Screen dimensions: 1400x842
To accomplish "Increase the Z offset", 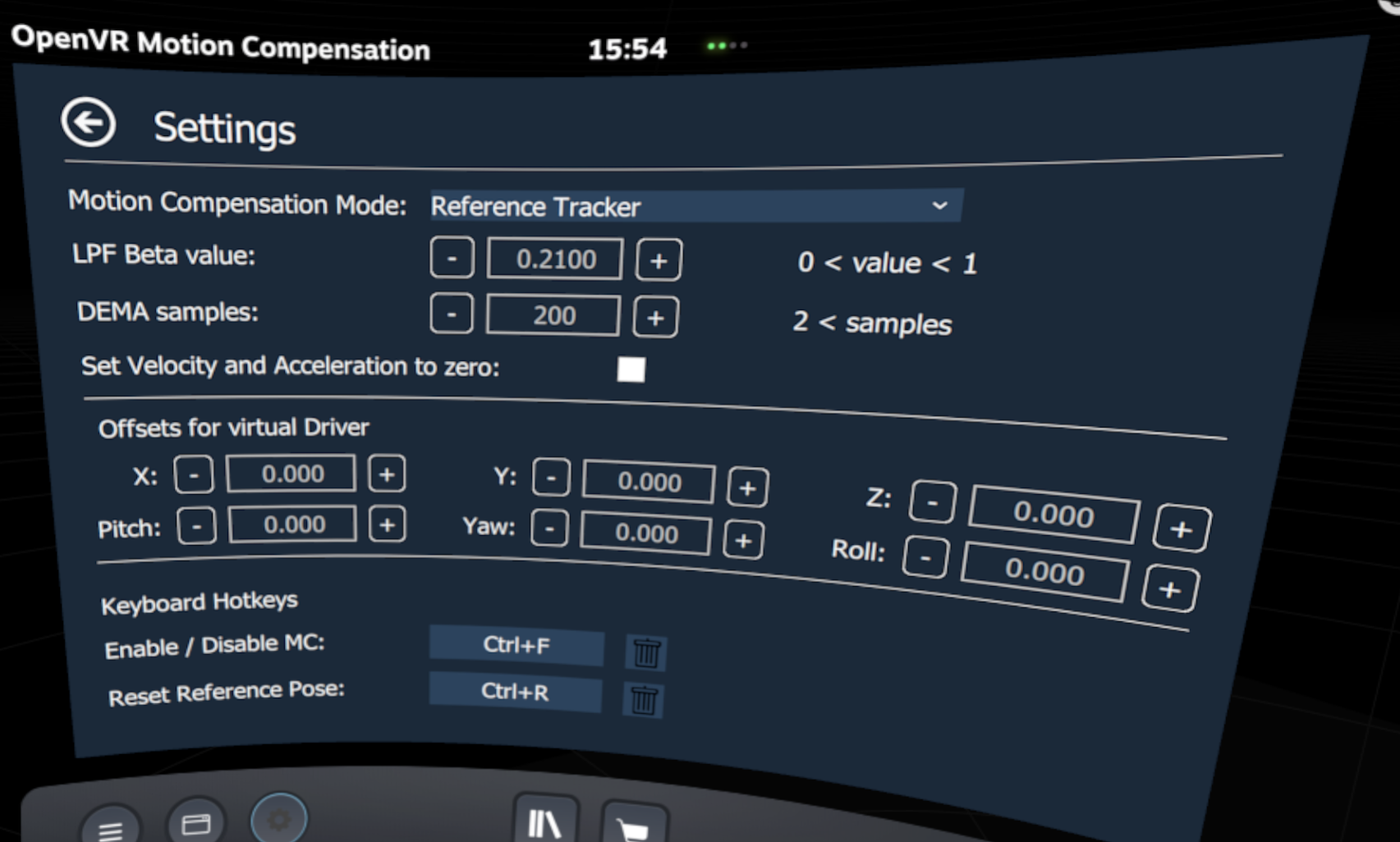I will tap(1181, 529).
